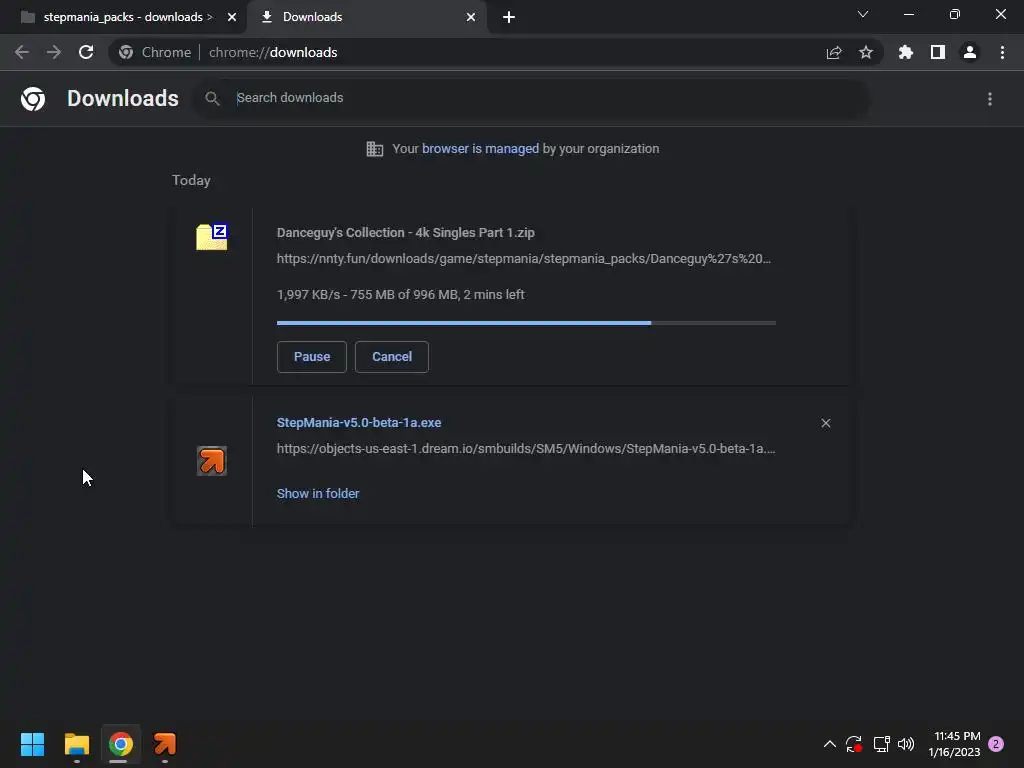
Task: Click the search magnifier icon in Downloads
Action: coord(212,99)
